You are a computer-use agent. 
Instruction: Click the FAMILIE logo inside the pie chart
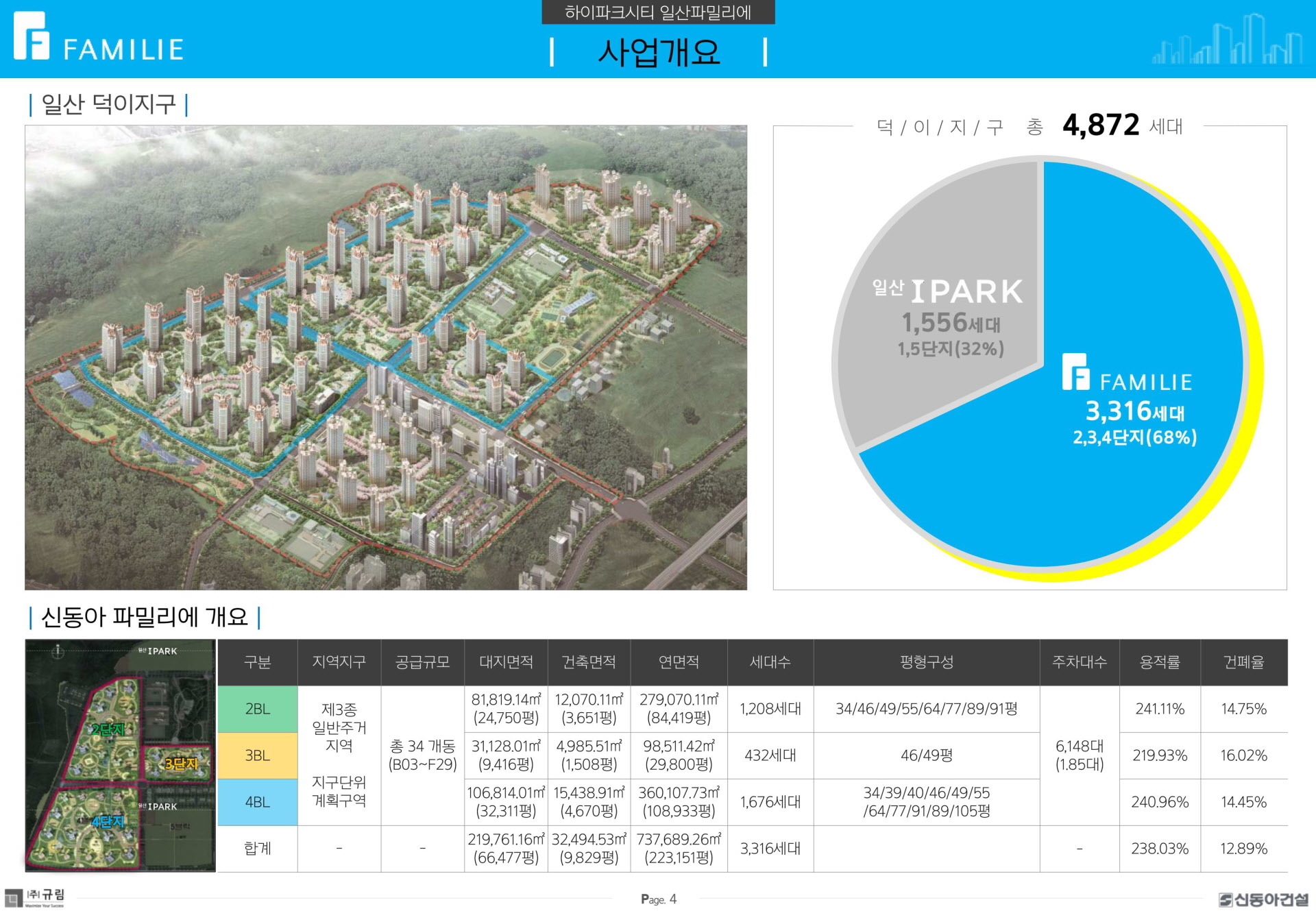(1127, 372)
